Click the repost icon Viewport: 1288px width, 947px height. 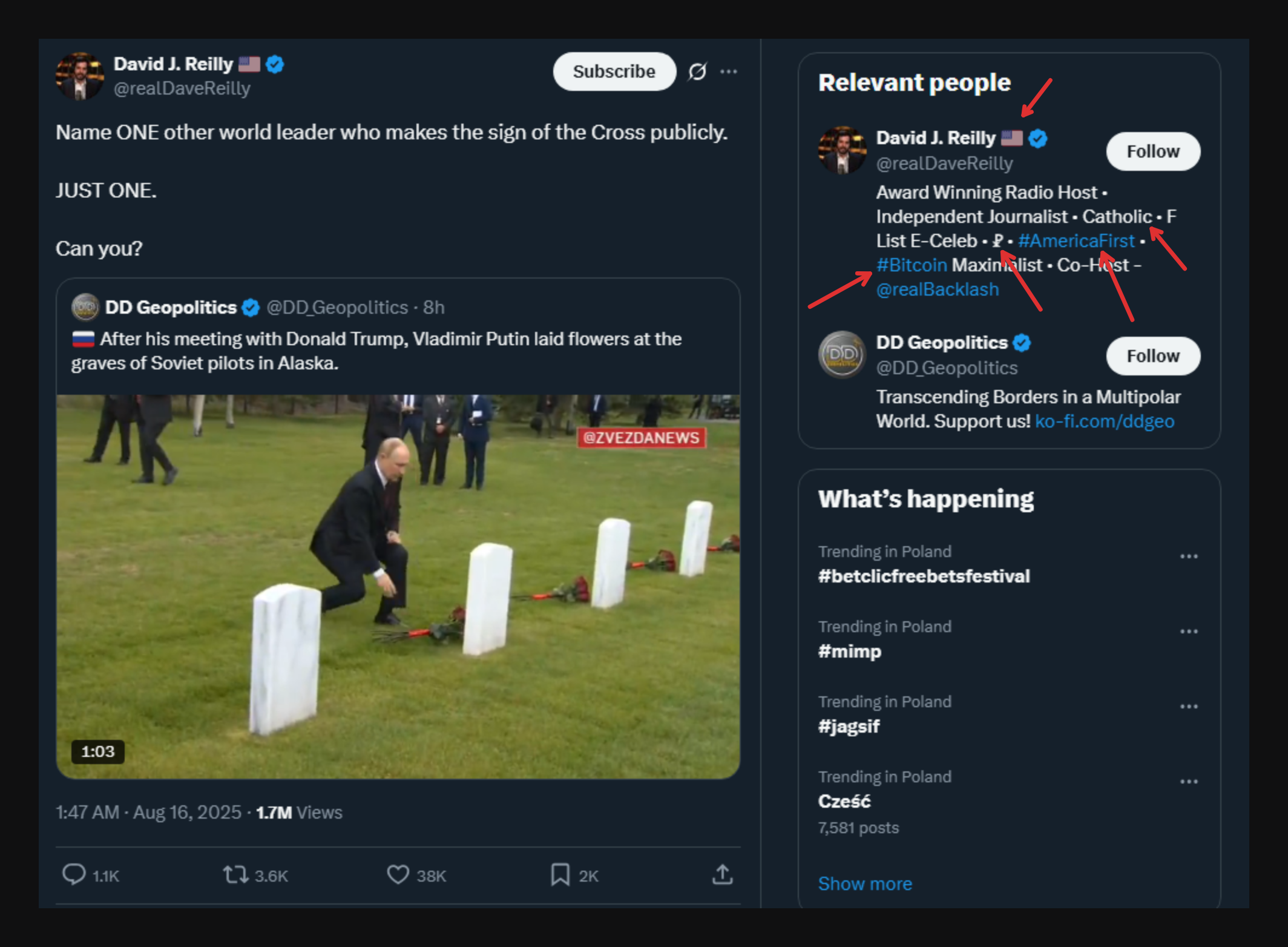point(235,875)
